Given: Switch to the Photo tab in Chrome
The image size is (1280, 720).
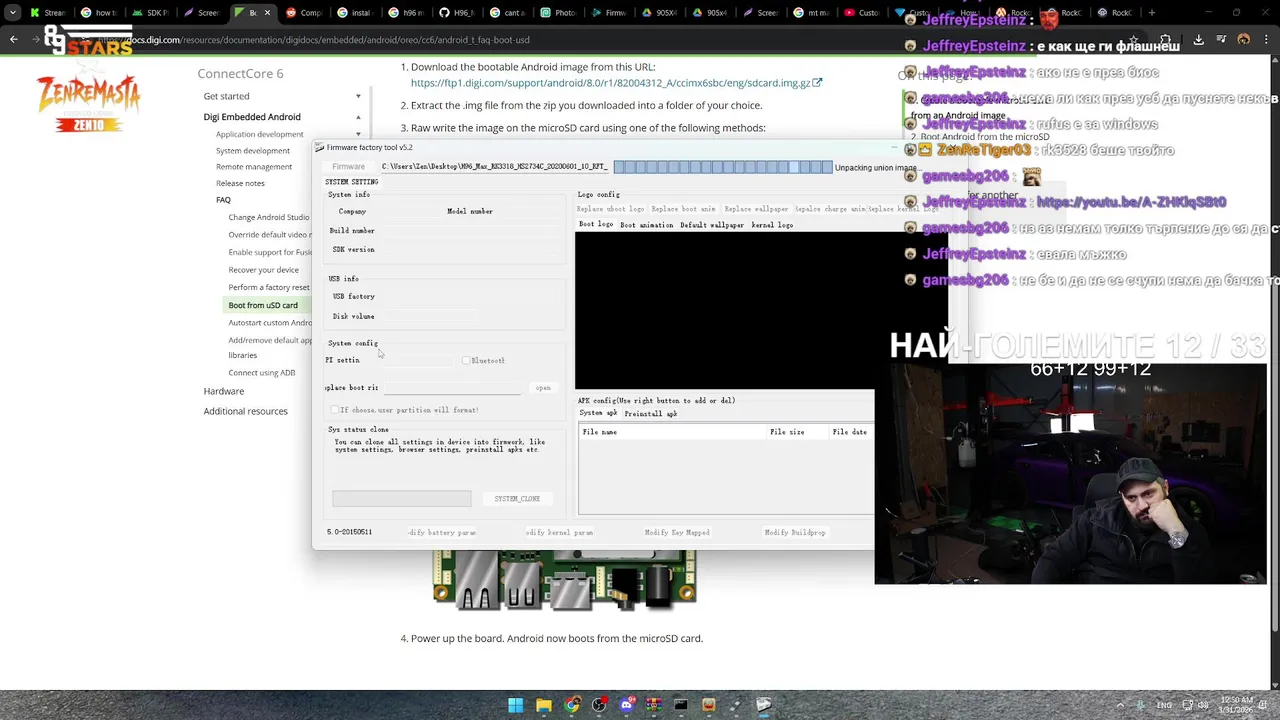Looking at the screenshot, I should (558, 13).
